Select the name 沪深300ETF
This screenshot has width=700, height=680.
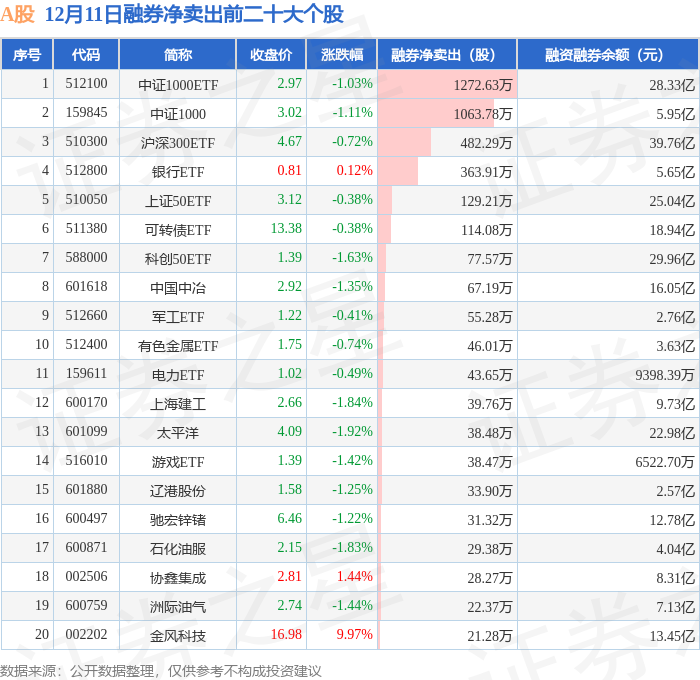pyautogui.click(x=178, y=143)
